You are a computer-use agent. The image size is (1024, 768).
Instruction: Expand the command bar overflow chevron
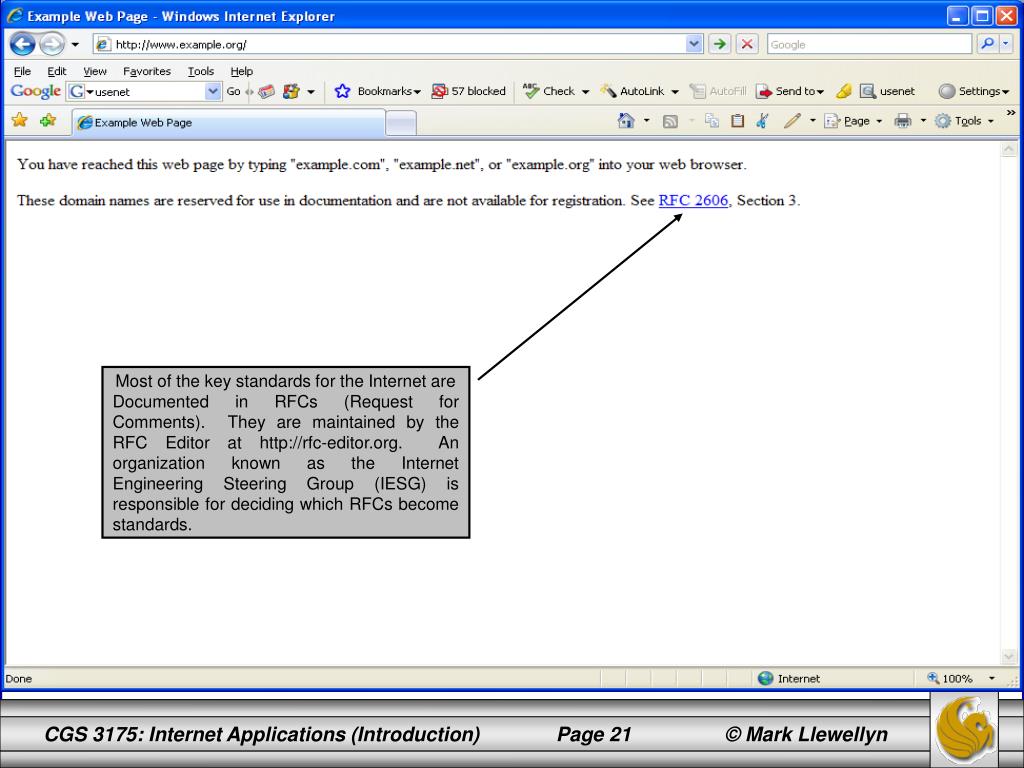(x=1011, y=113)
